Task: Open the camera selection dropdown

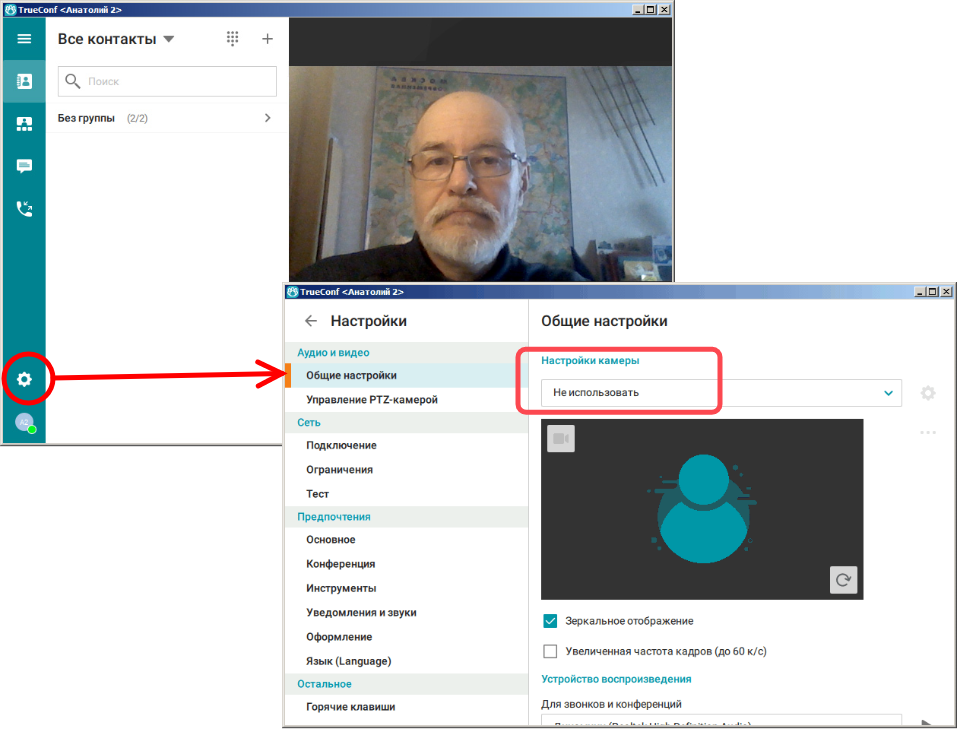Action: pos(721,393)
